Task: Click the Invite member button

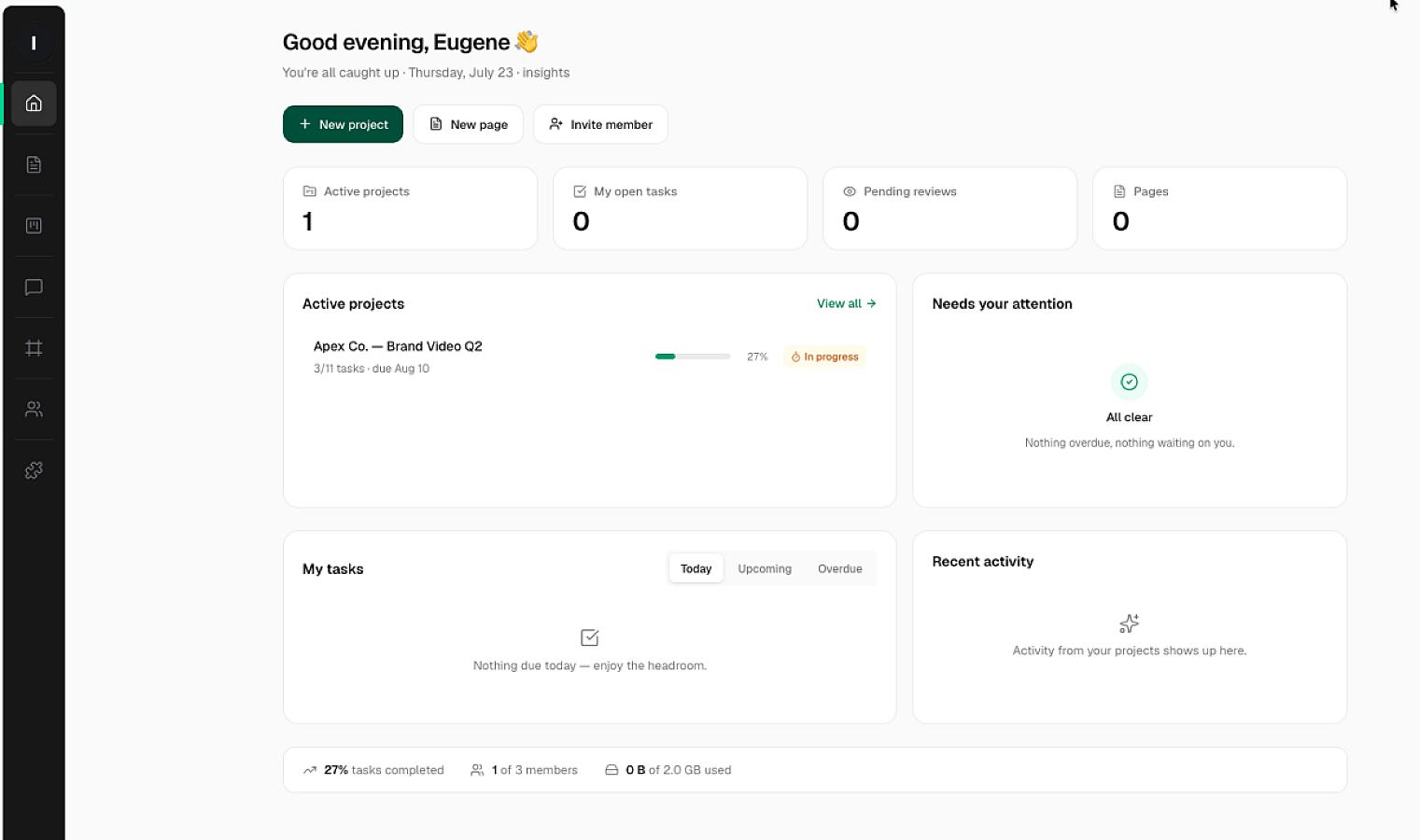Action: 600,124
